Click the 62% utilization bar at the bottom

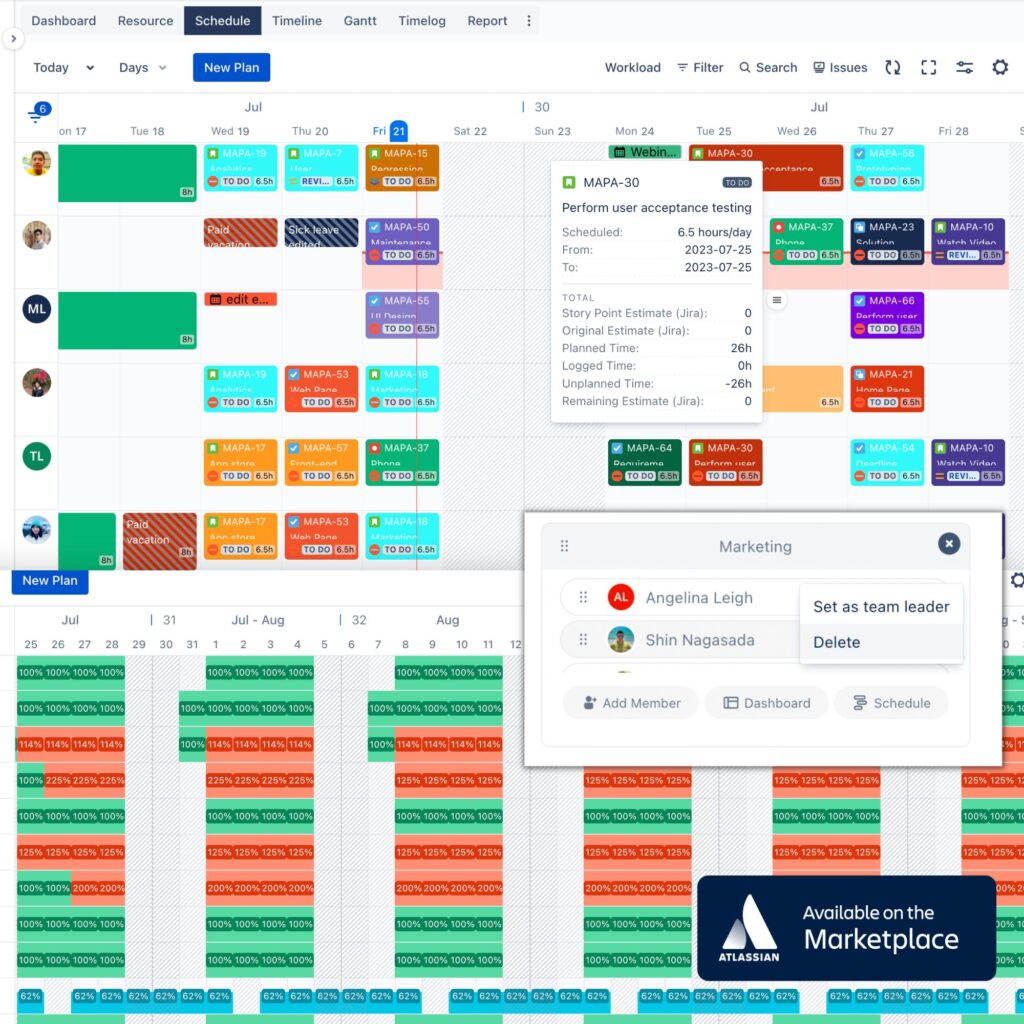pos(29,997)
